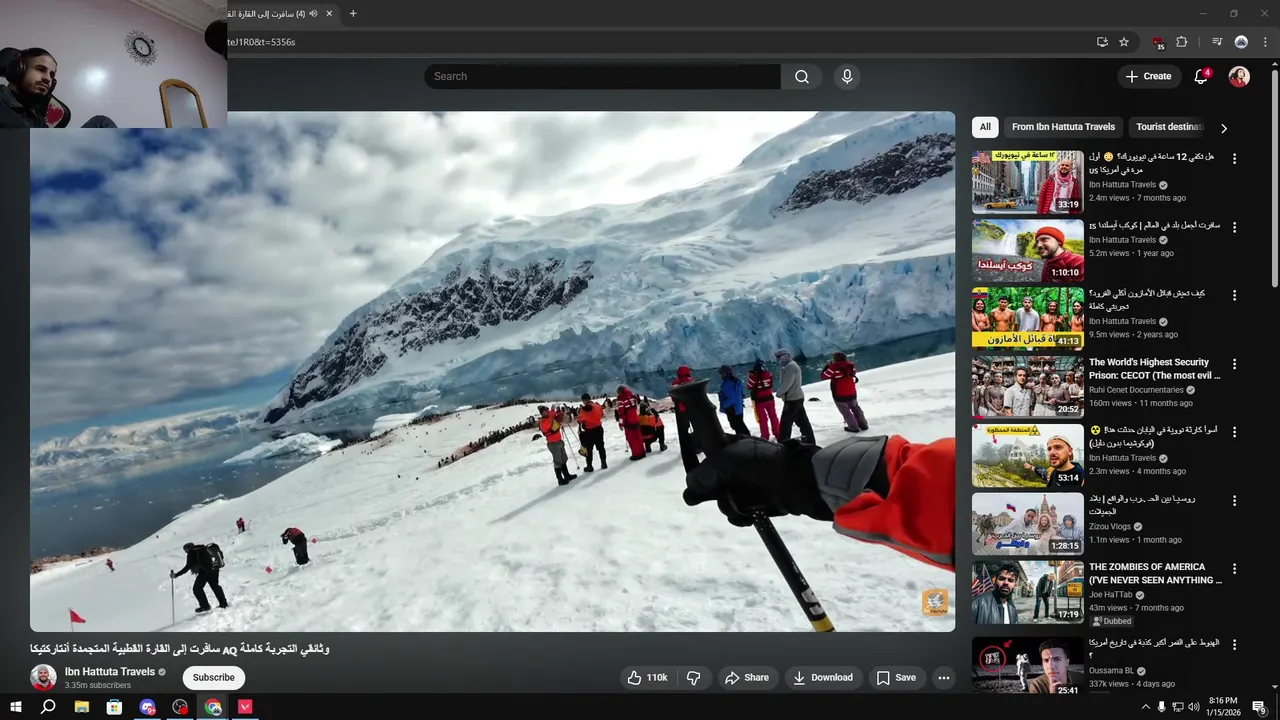The width and height of the screenshot is (1280, 720).
Task: Open Chrome from the taskbar
Action: point(213,707)
